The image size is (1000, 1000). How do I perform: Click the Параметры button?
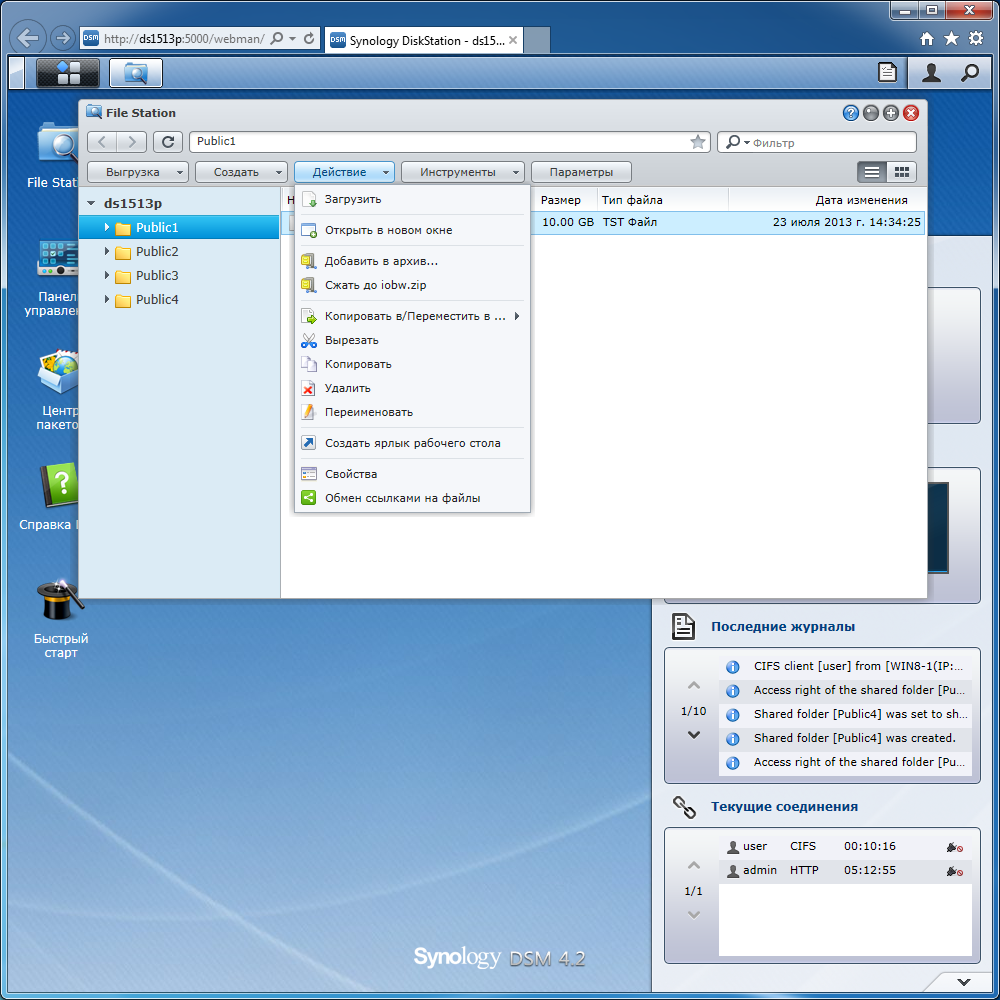(581, 172)
